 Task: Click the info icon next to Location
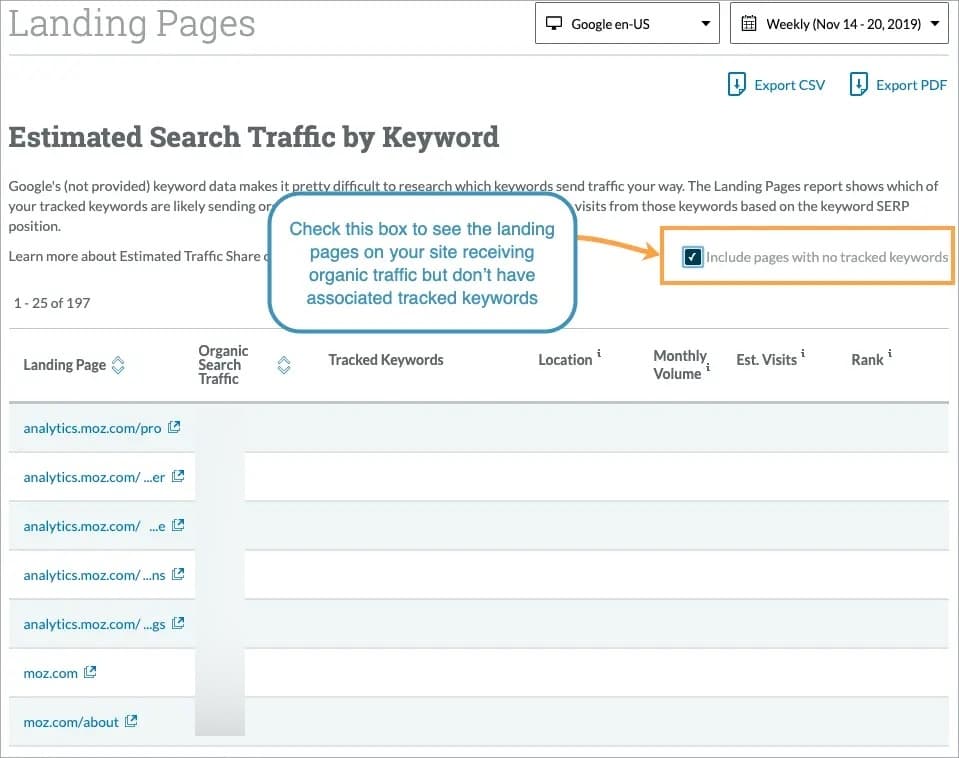point(599,352)
